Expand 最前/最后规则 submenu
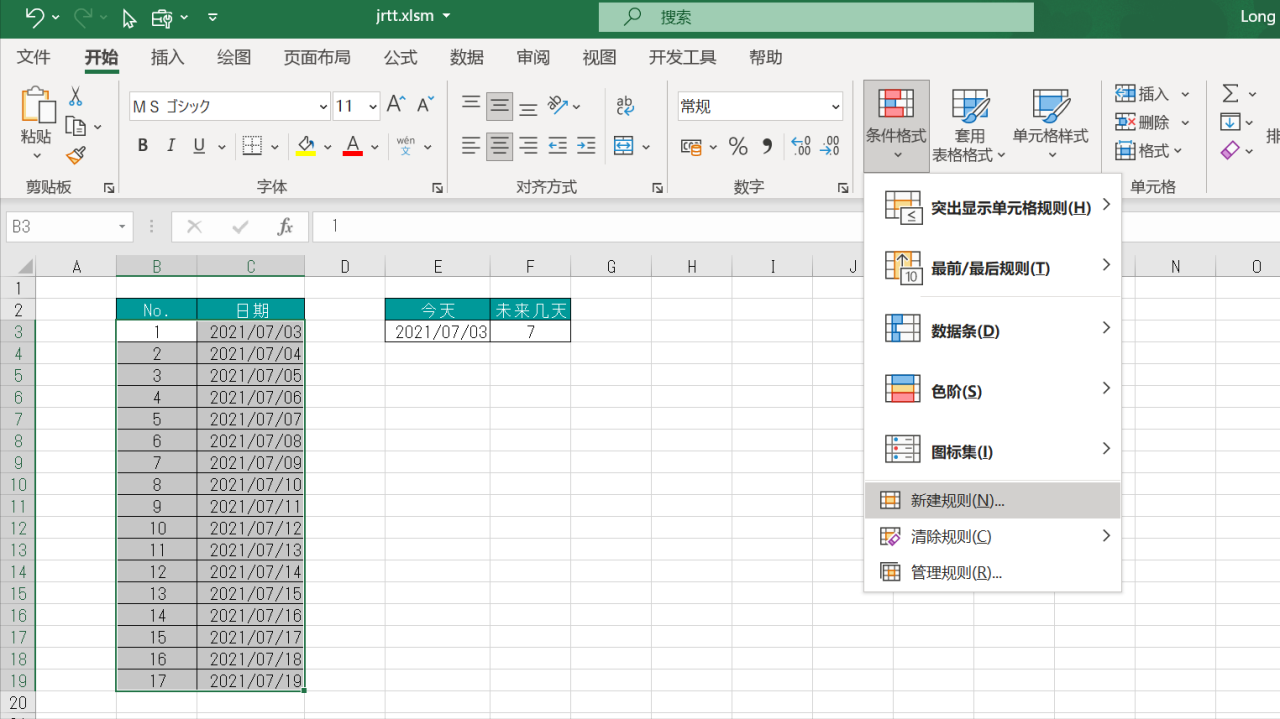This screenshot has height=719, width=1280. [x=1106, y=266]
